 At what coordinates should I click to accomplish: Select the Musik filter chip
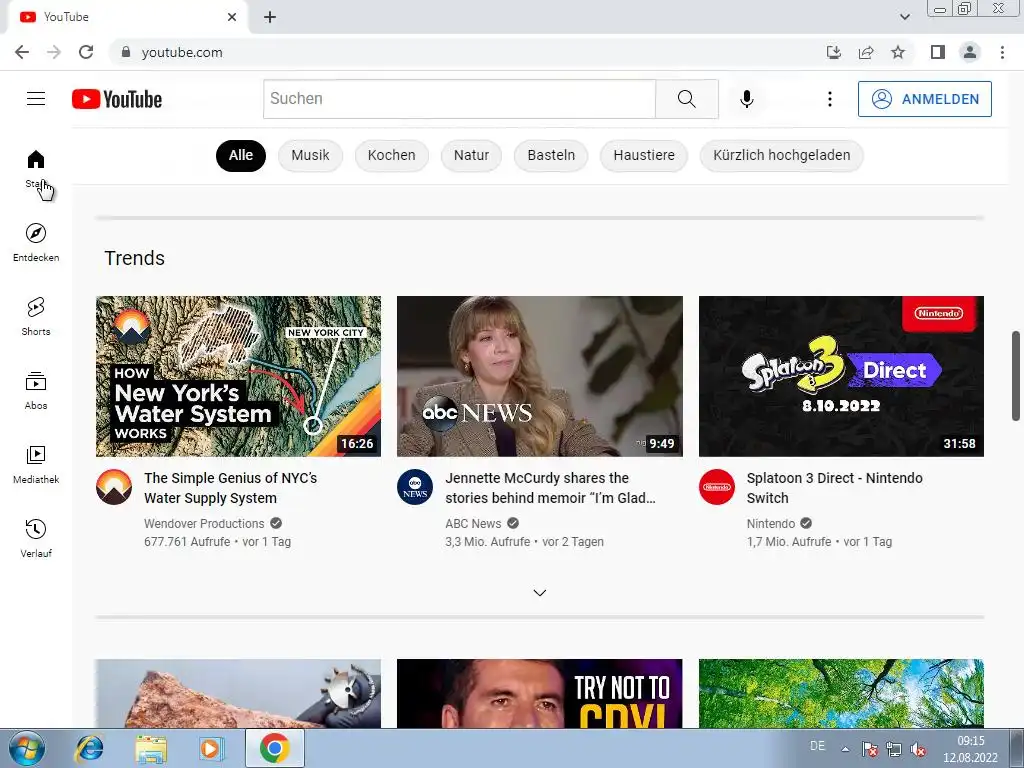(310, 155)
